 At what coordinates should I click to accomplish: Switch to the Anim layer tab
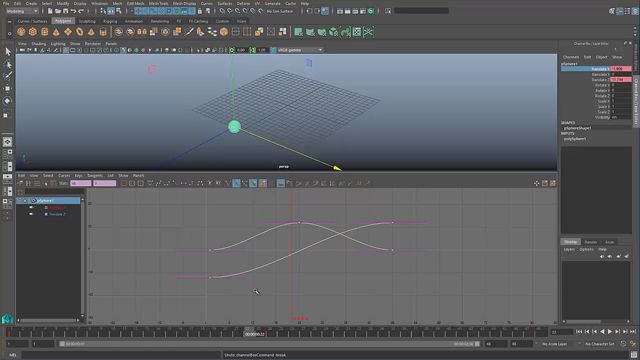pyautogui.click(x=609, y=242)
